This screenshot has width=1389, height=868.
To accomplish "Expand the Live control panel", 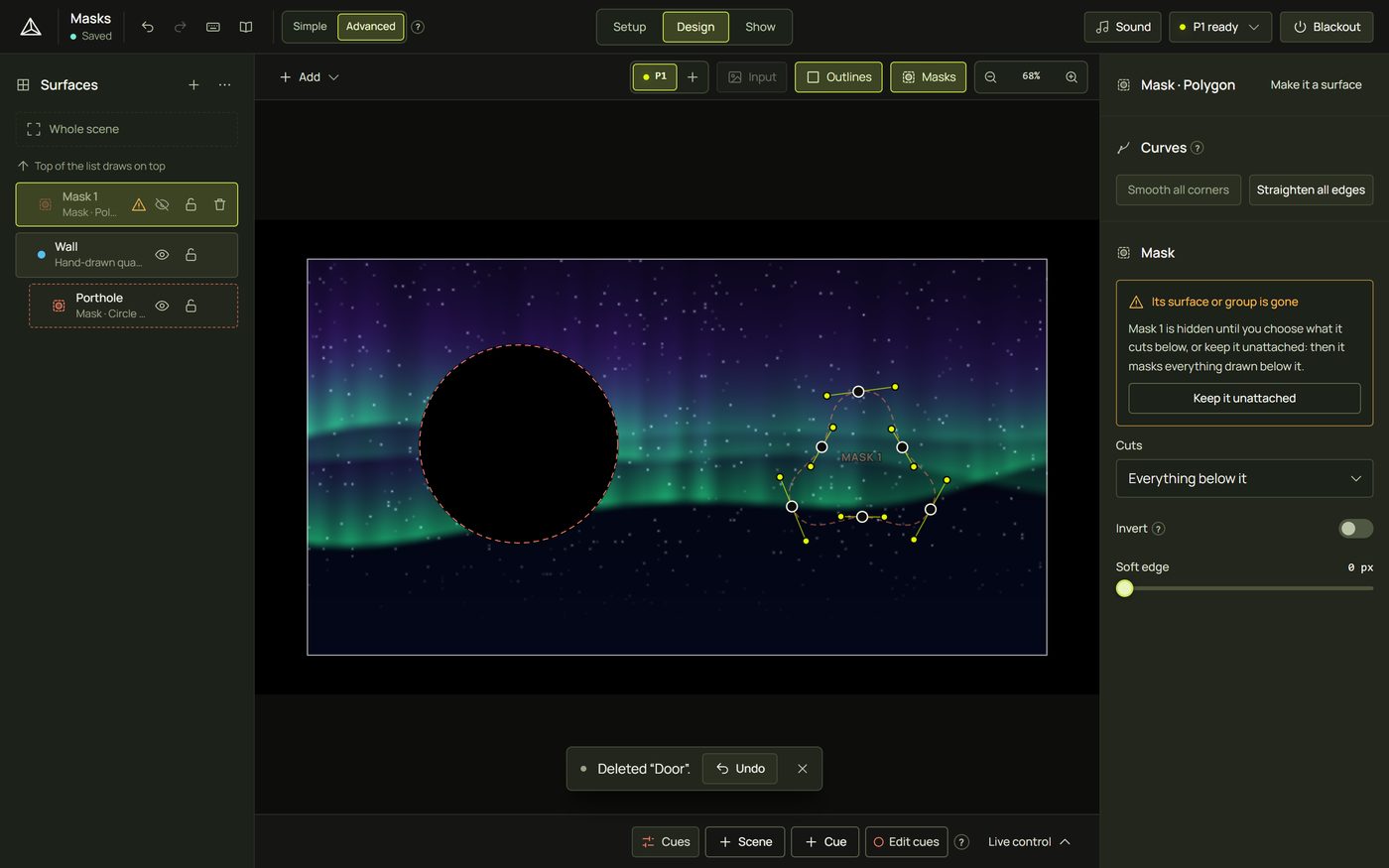I will point(1029,842).
